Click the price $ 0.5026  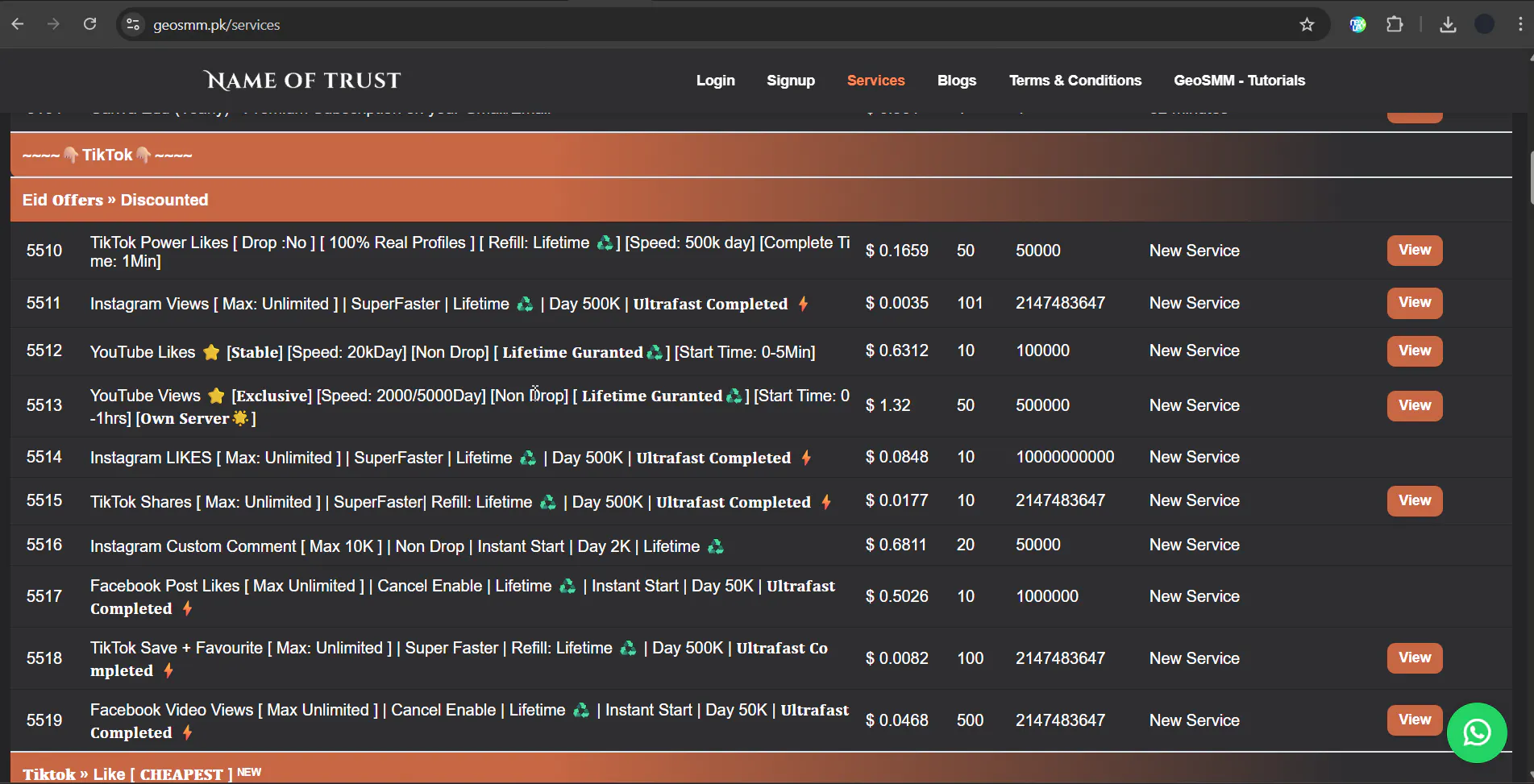897,596
